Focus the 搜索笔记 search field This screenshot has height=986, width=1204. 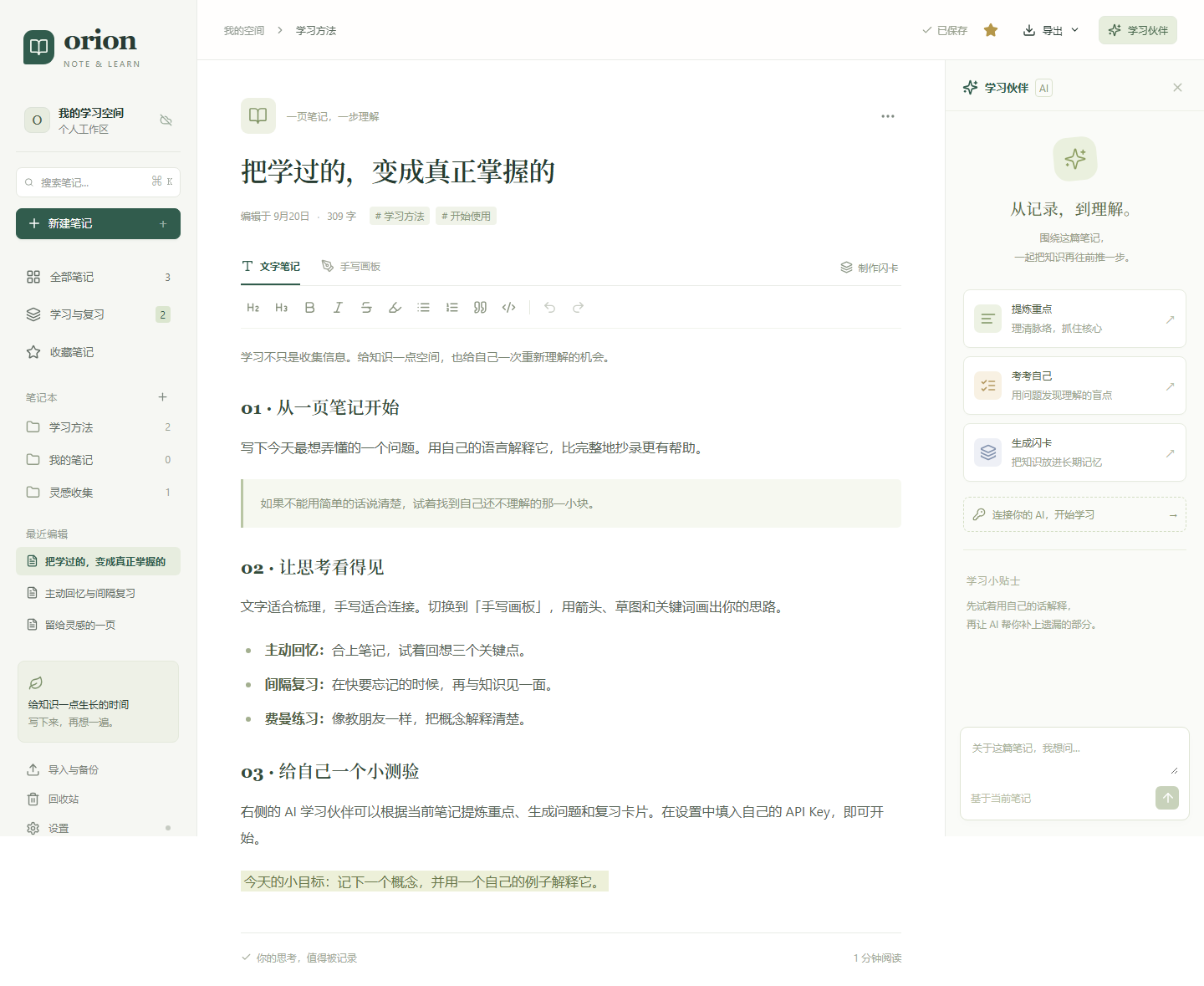tap(98, 182)
